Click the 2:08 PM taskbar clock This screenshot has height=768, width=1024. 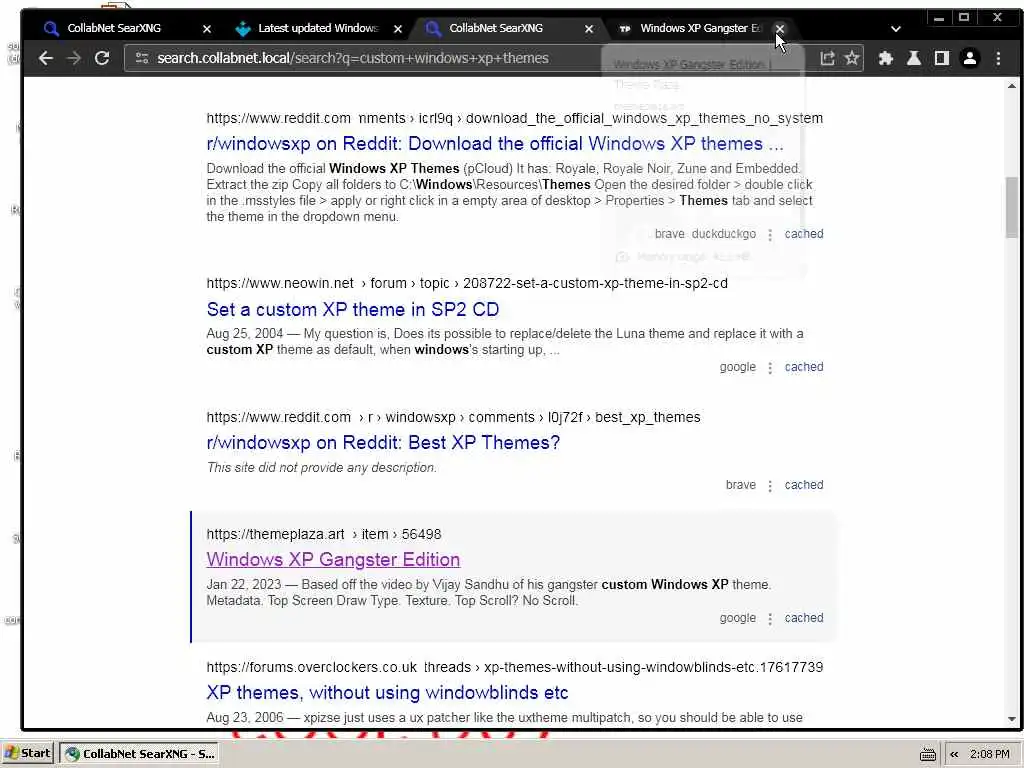tap(990, 754)
